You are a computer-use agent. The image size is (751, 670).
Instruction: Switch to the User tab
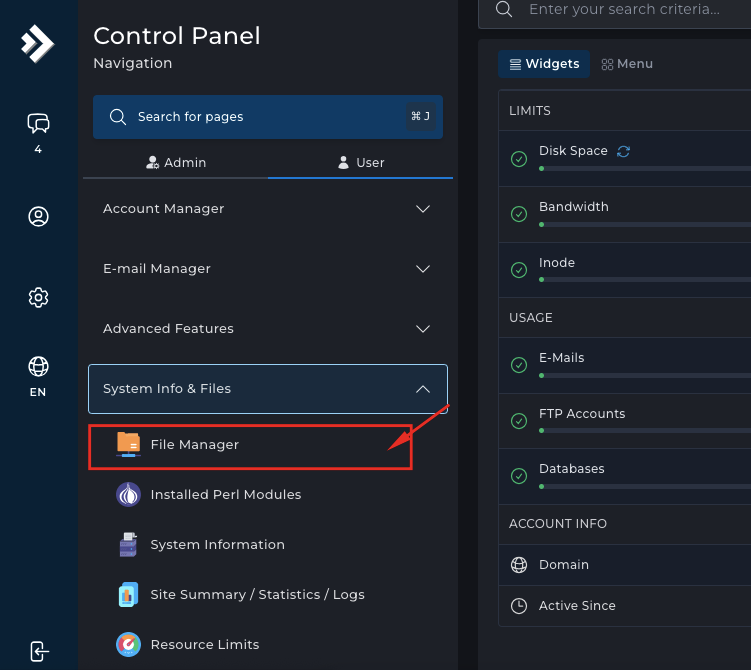point(361,163)
